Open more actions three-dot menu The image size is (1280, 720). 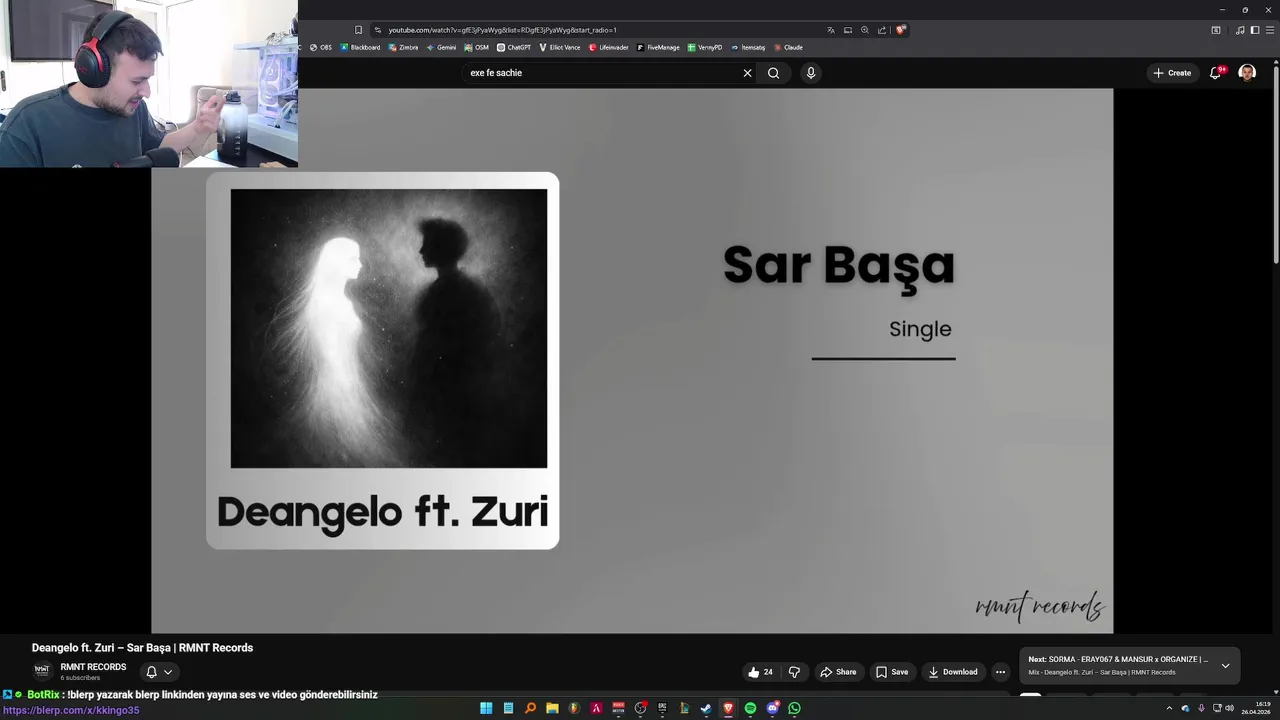[1000, 672]
